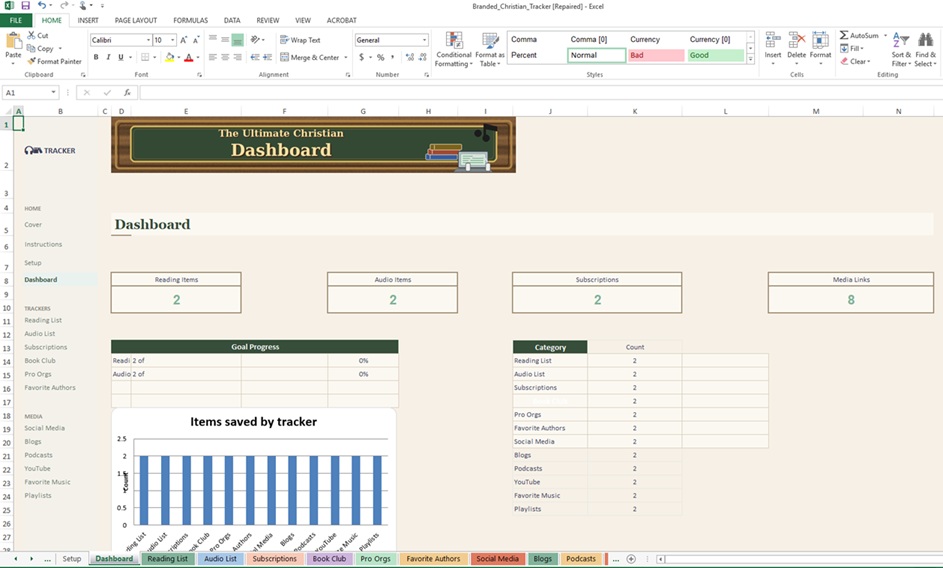Click the AutoSum sigma icon

844,35
